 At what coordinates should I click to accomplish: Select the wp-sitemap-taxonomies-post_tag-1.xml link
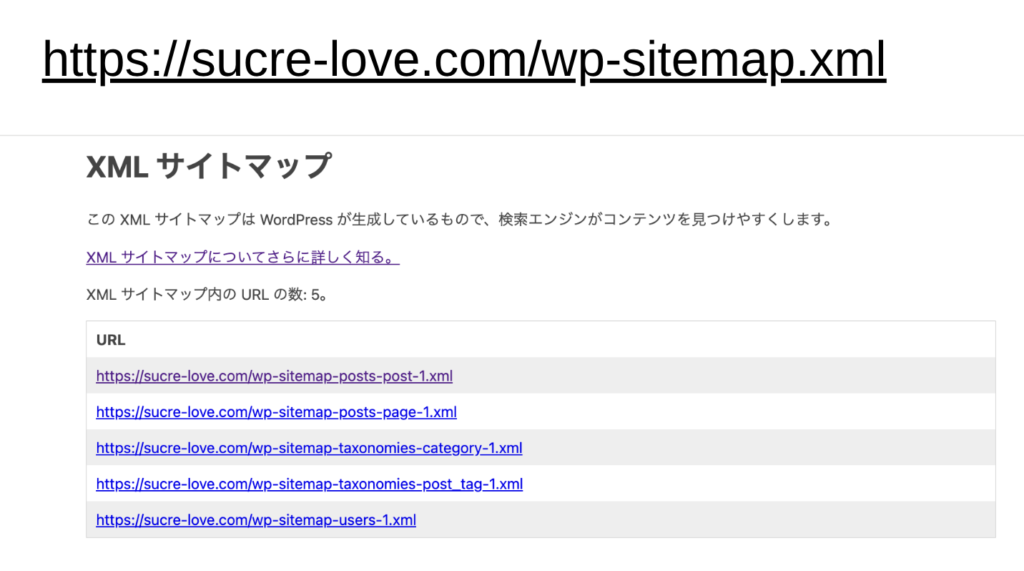(x=309, y=484)
